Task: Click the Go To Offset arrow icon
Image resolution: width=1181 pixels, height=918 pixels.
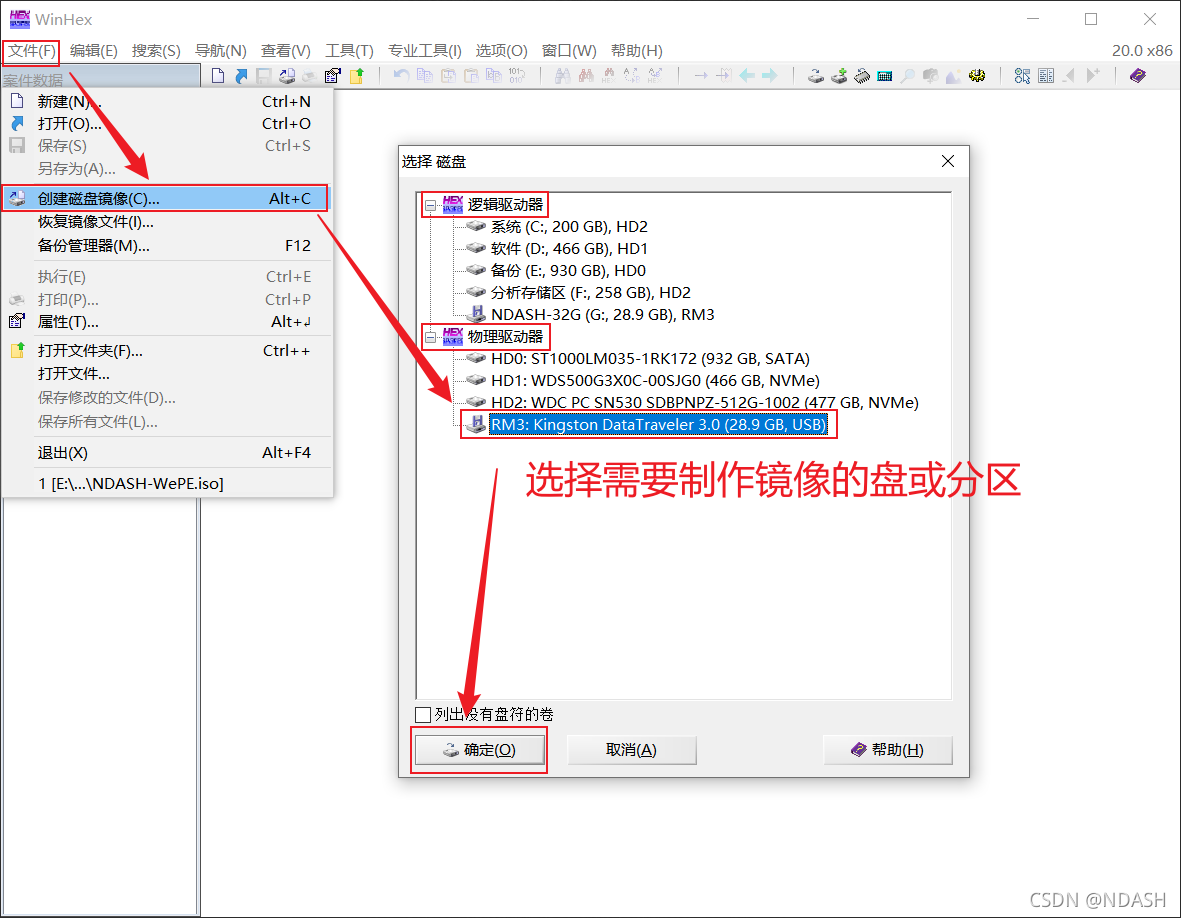Action: click(700, 75)
